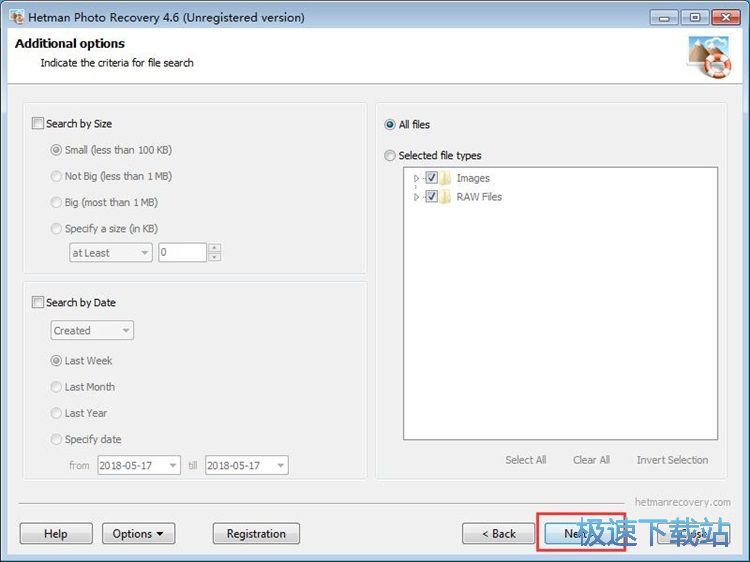Click Clear All file types

pos(591,460)
